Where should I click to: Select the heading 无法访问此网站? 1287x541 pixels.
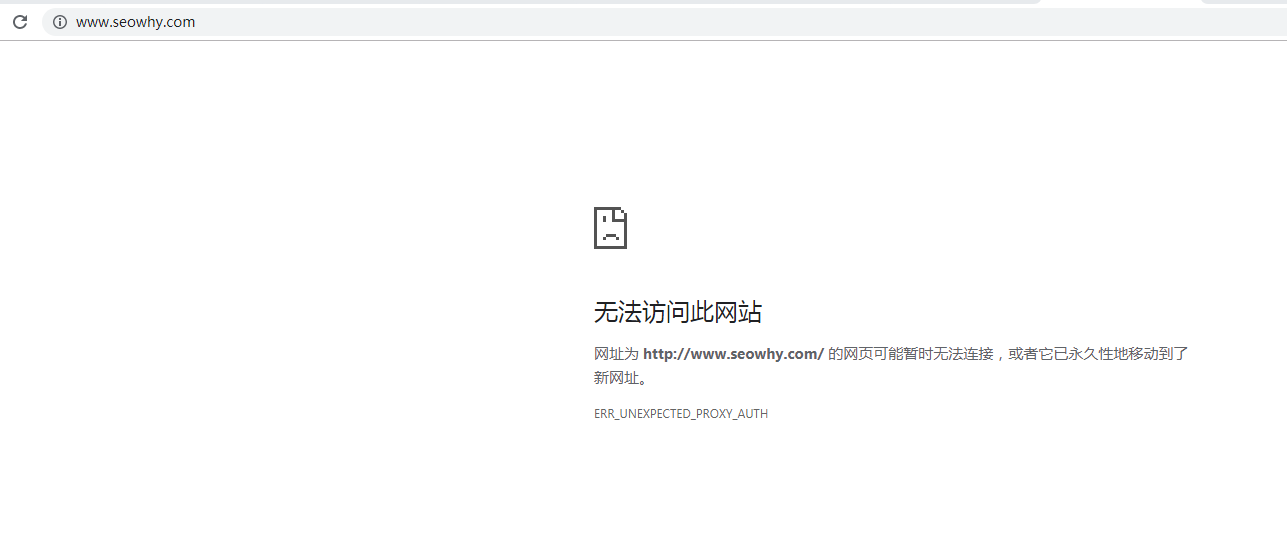[678, 313]
